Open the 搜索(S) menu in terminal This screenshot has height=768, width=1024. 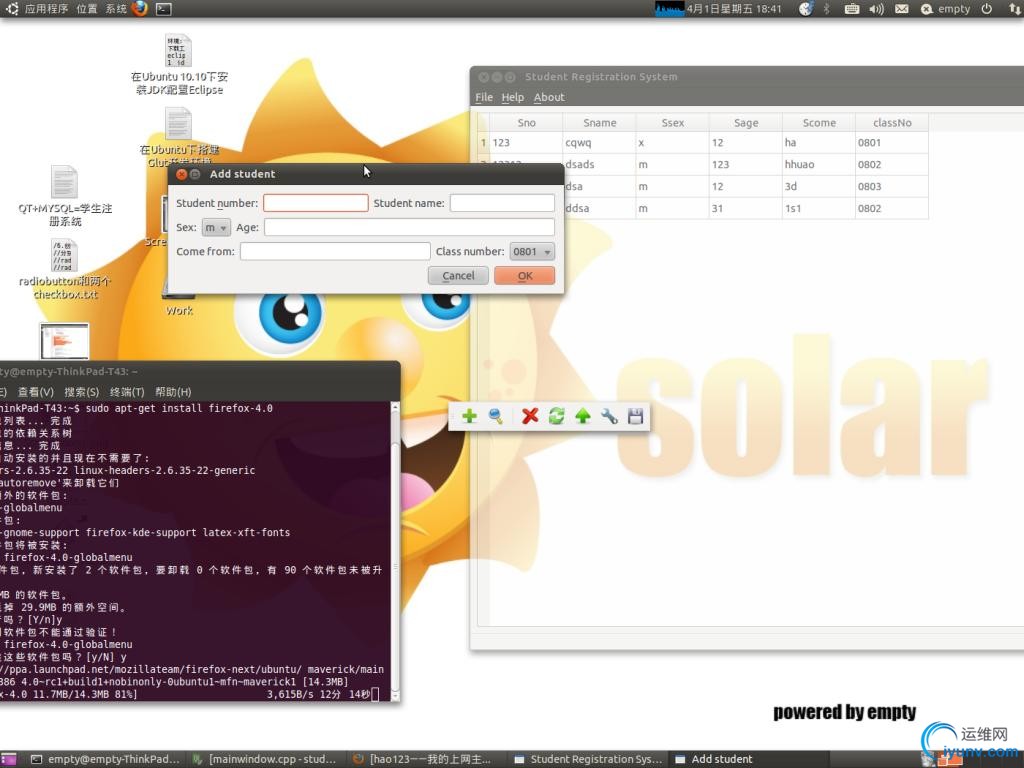(x=82, y=392)
